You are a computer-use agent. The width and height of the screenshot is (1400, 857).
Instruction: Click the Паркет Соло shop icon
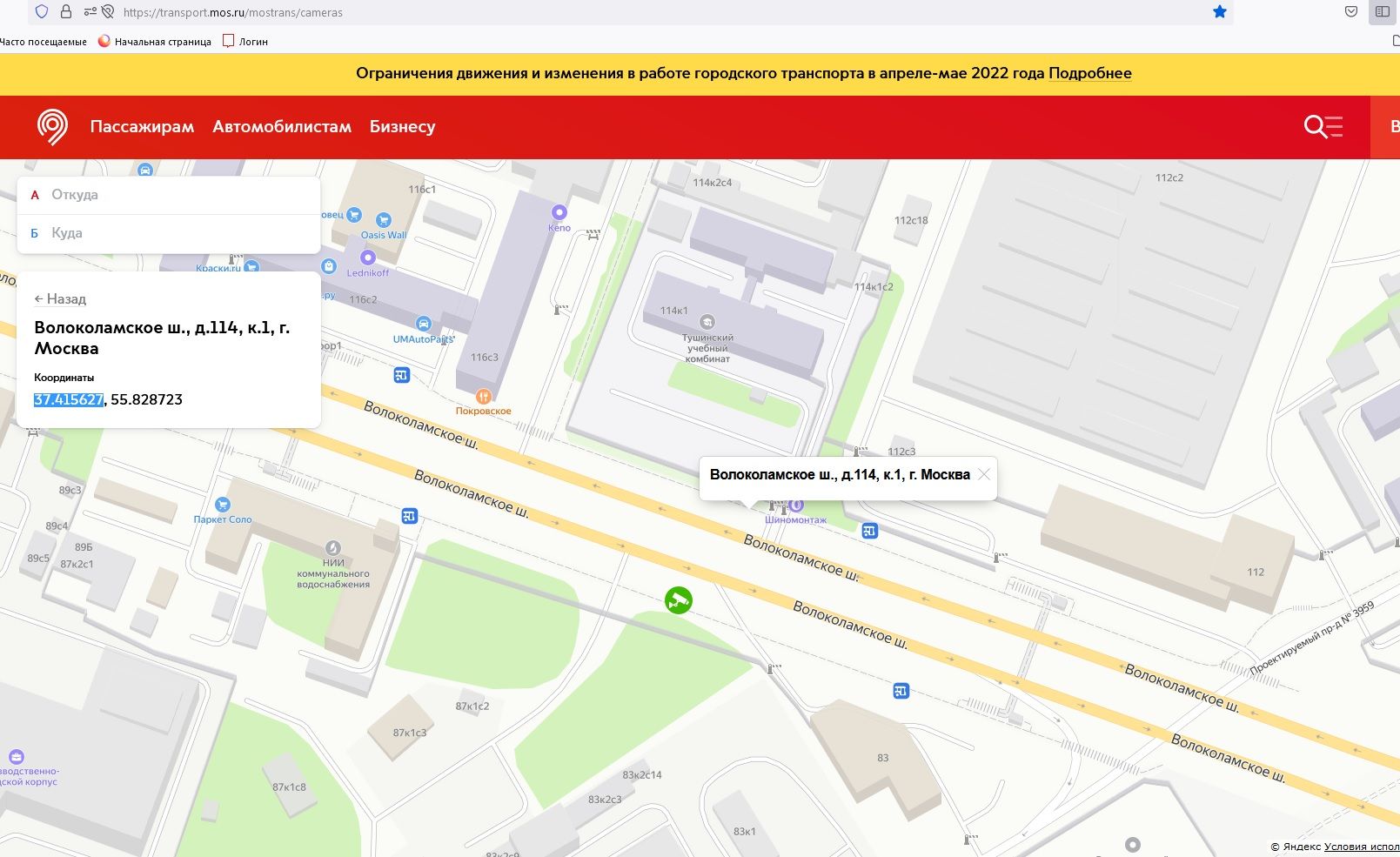pyautogui.click(x=223, y=505)
